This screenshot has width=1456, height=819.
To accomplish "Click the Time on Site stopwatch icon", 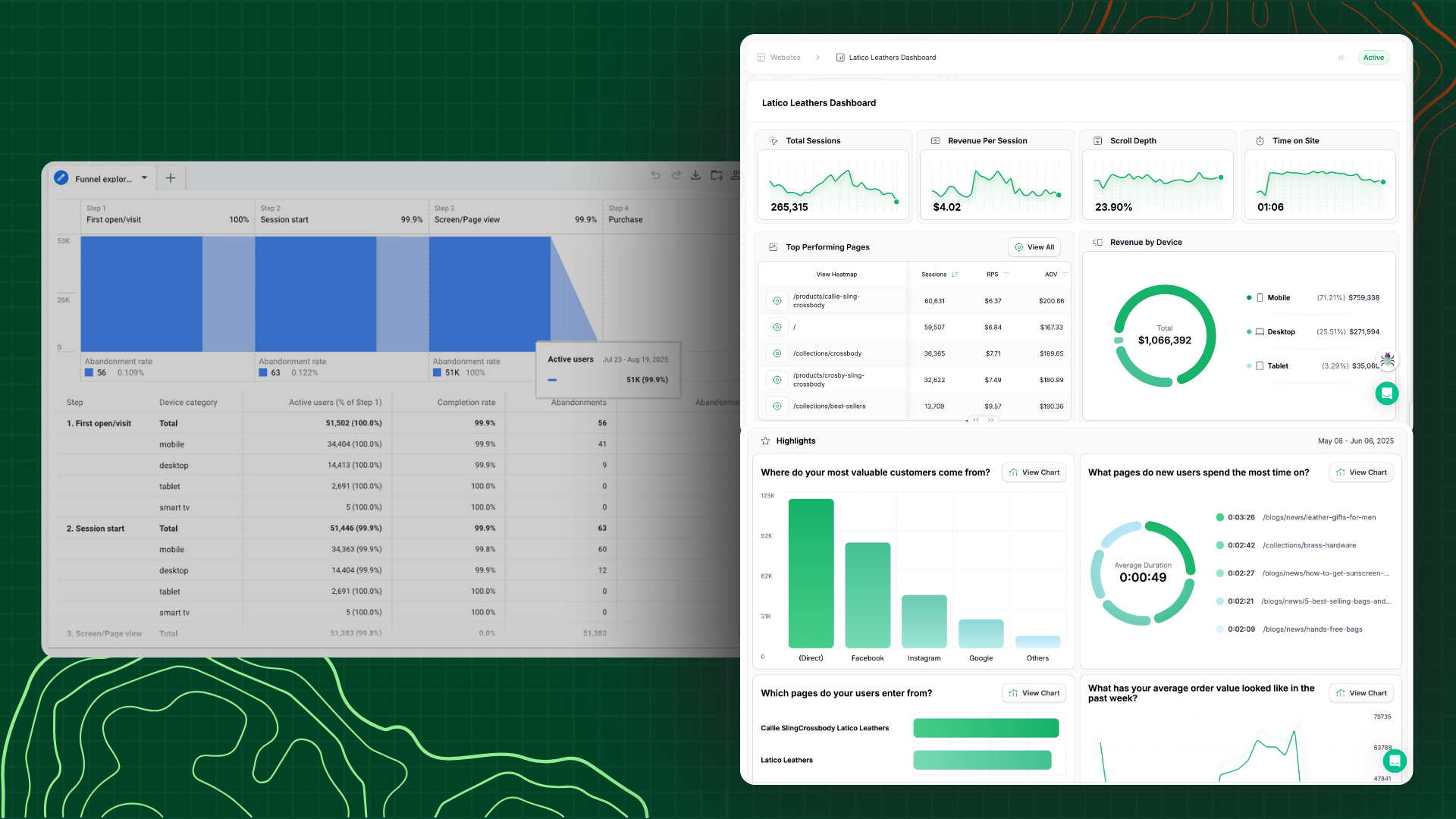I will pos(1260,141).
